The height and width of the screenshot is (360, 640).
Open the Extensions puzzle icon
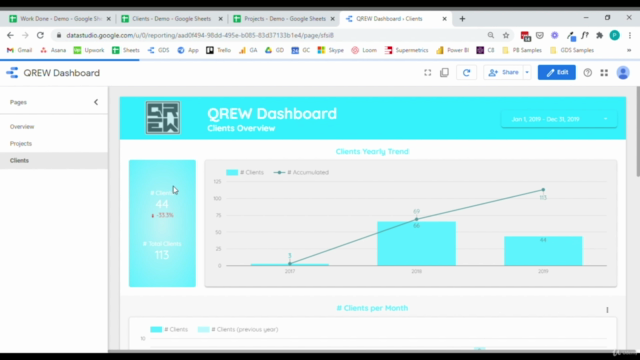pos(599,36)
